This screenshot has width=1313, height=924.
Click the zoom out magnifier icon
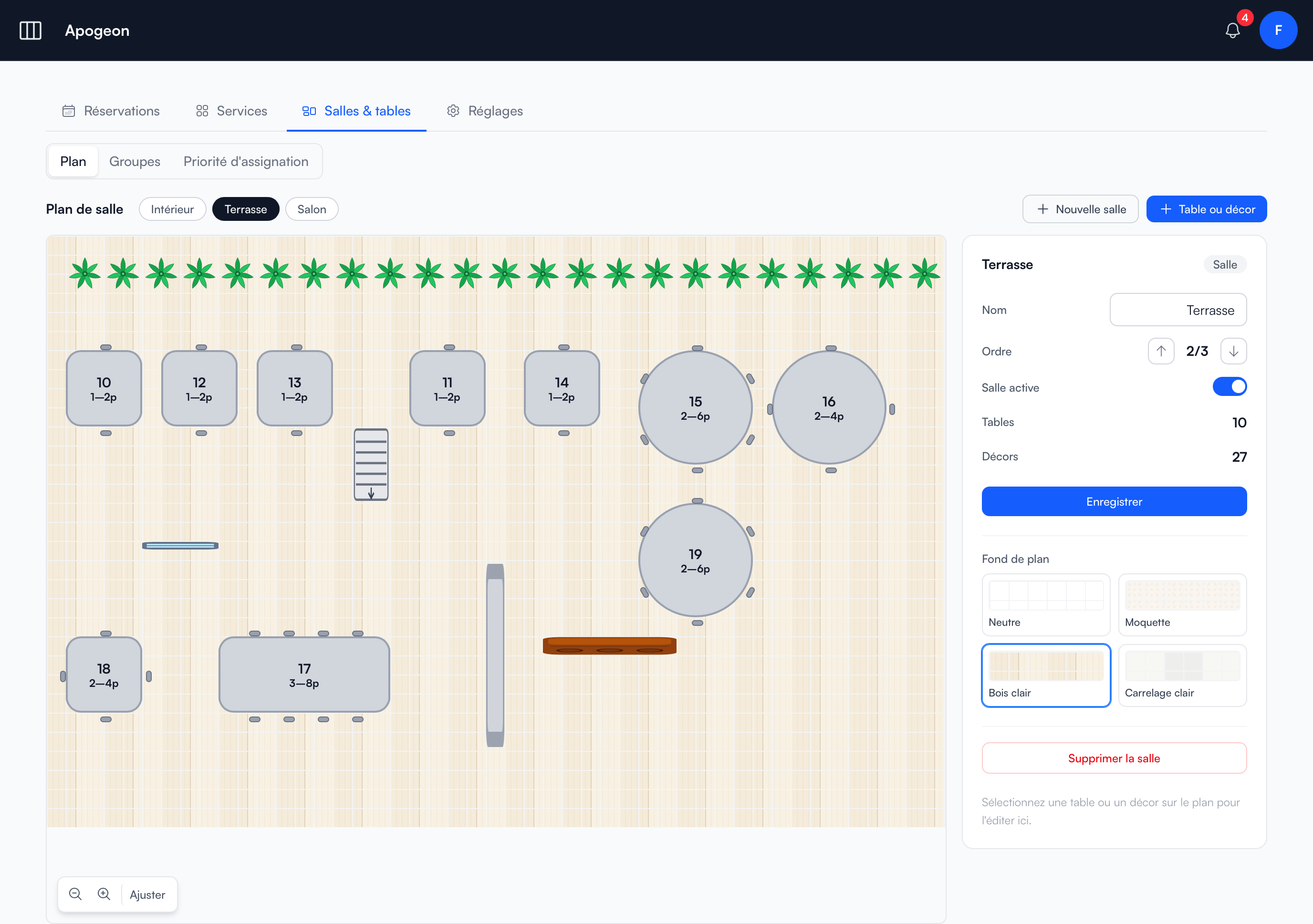75,893
